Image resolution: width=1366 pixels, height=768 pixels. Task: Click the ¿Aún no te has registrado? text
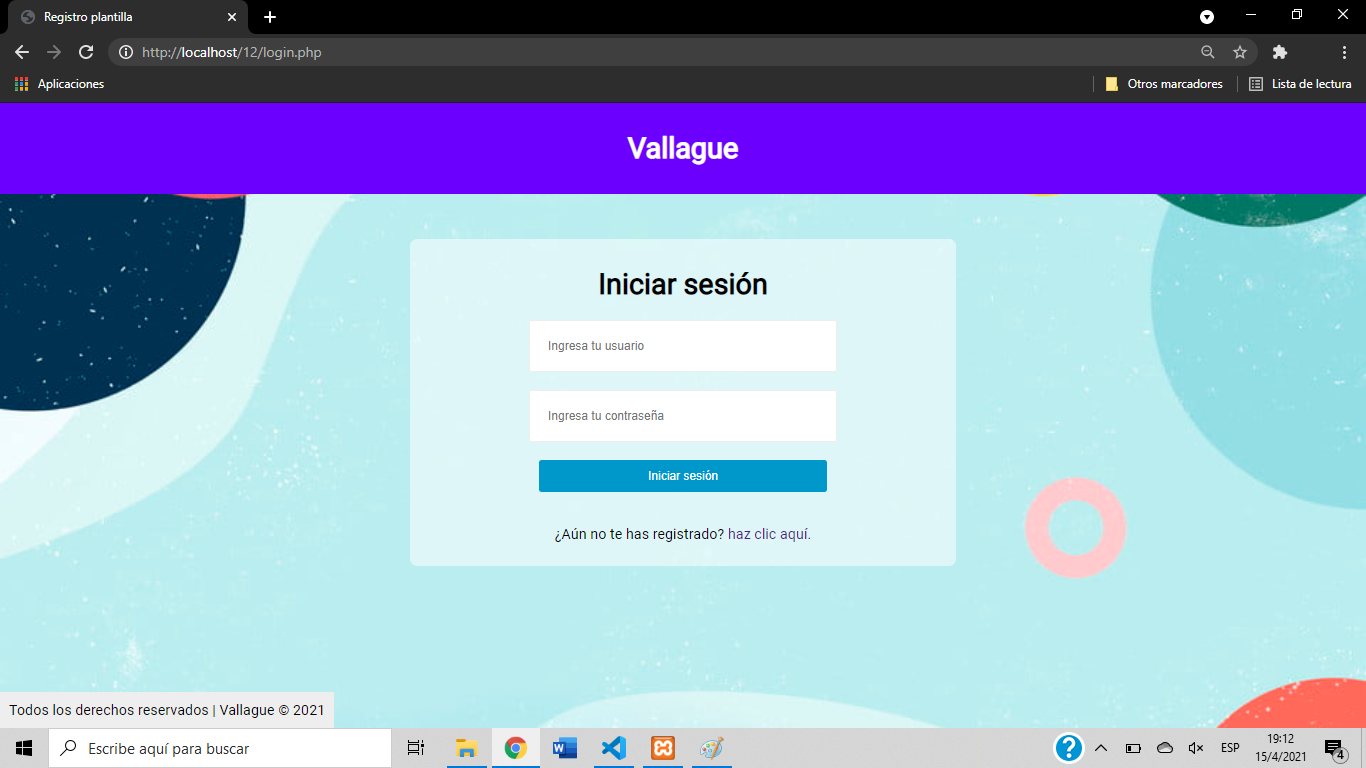[639, 534]
